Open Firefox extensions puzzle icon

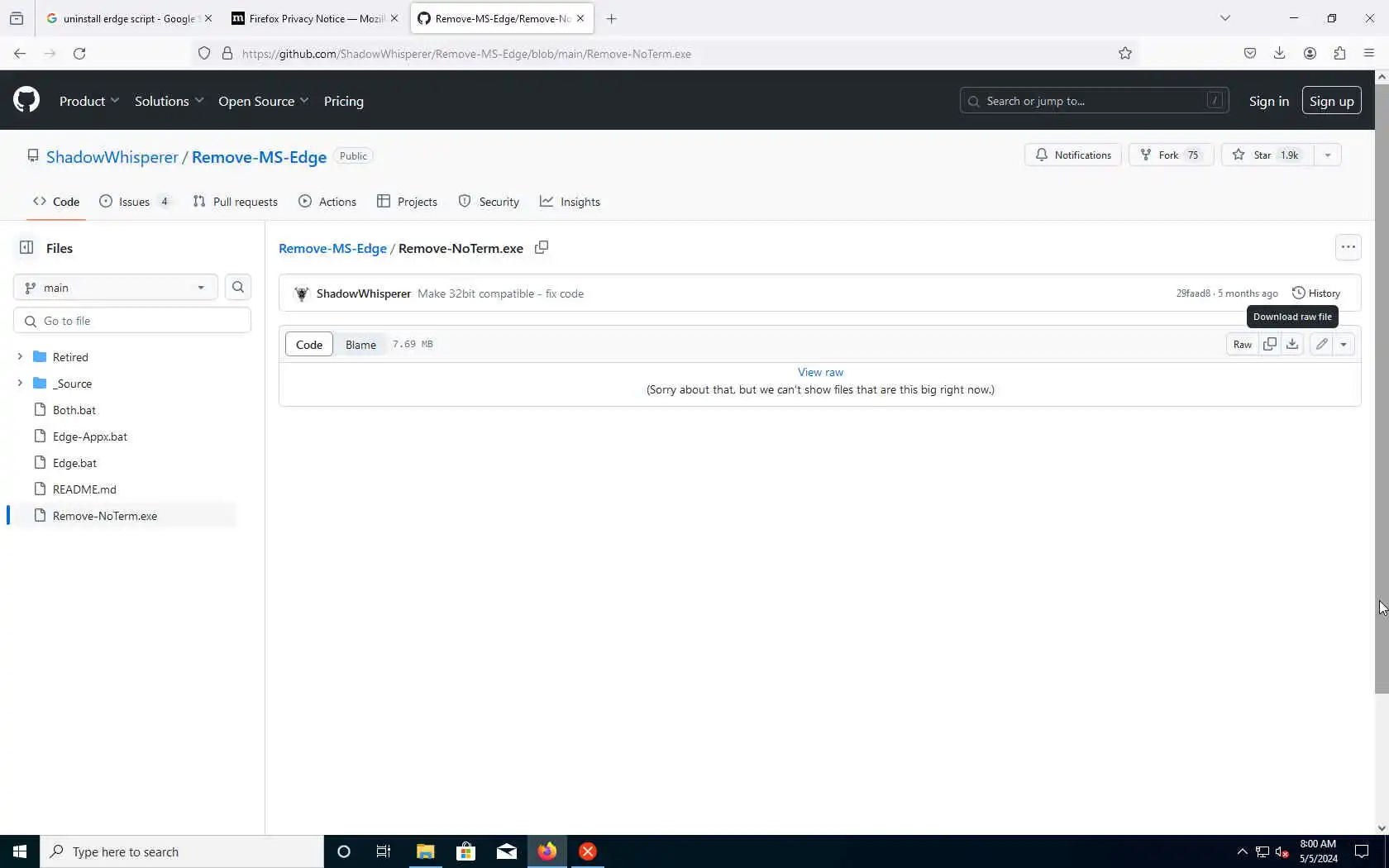click(1339, 54)
